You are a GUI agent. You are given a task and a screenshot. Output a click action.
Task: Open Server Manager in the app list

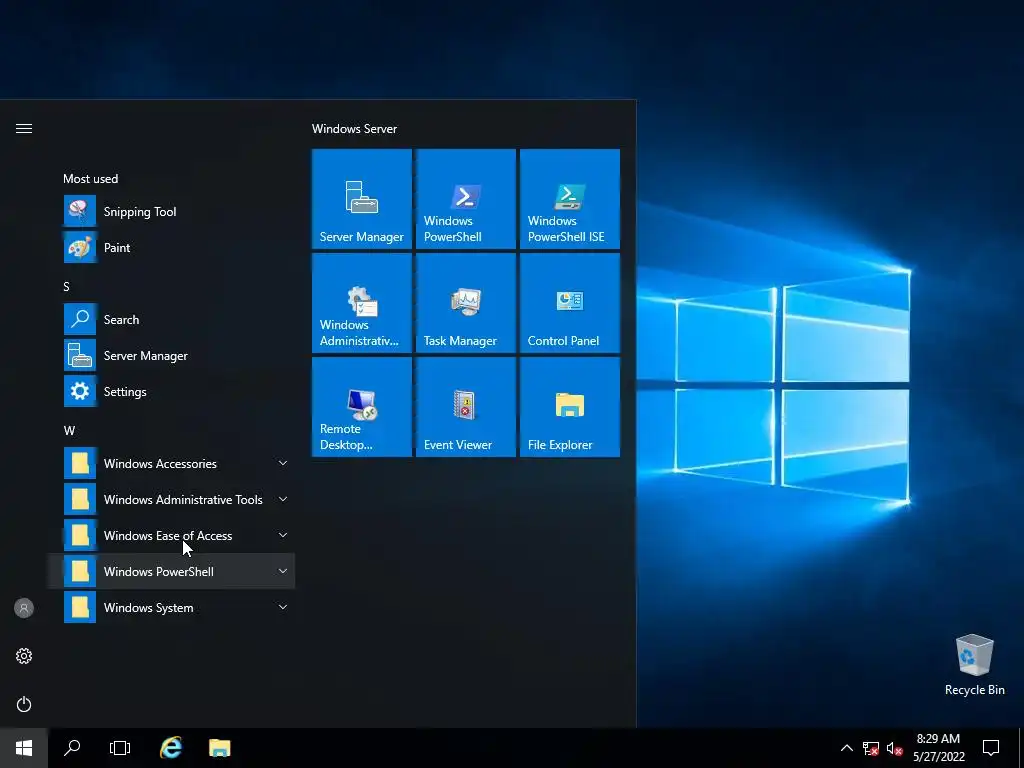171,355
